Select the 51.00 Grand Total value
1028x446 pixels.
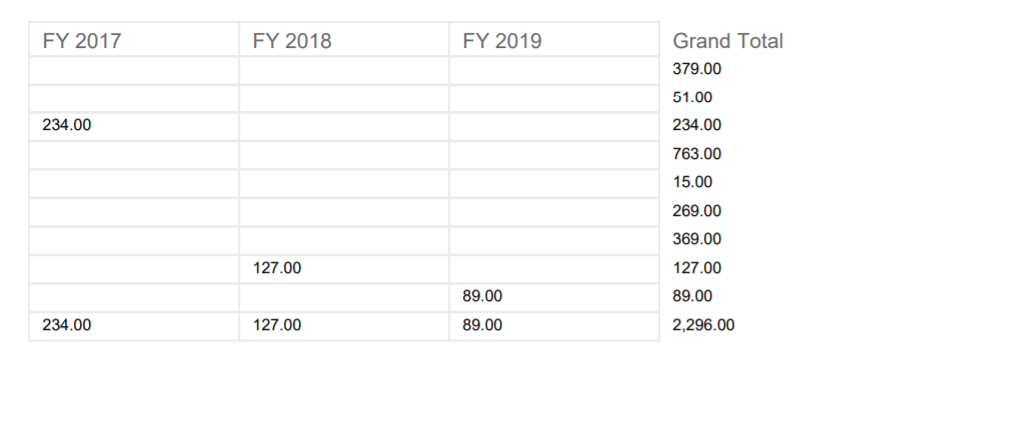pyautogui.click(x=693, y=98)
